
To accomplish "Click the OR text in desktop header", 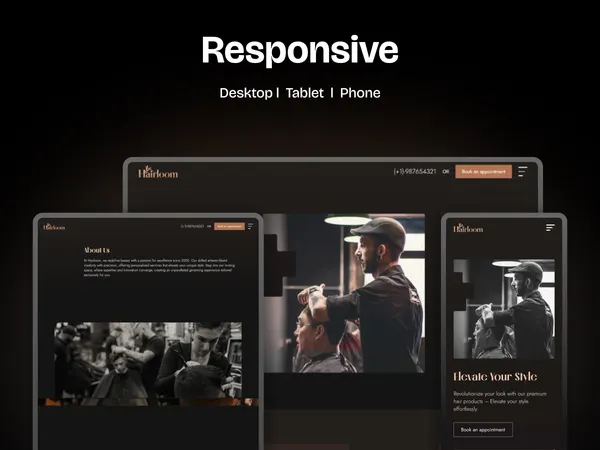I will [446, 172].
